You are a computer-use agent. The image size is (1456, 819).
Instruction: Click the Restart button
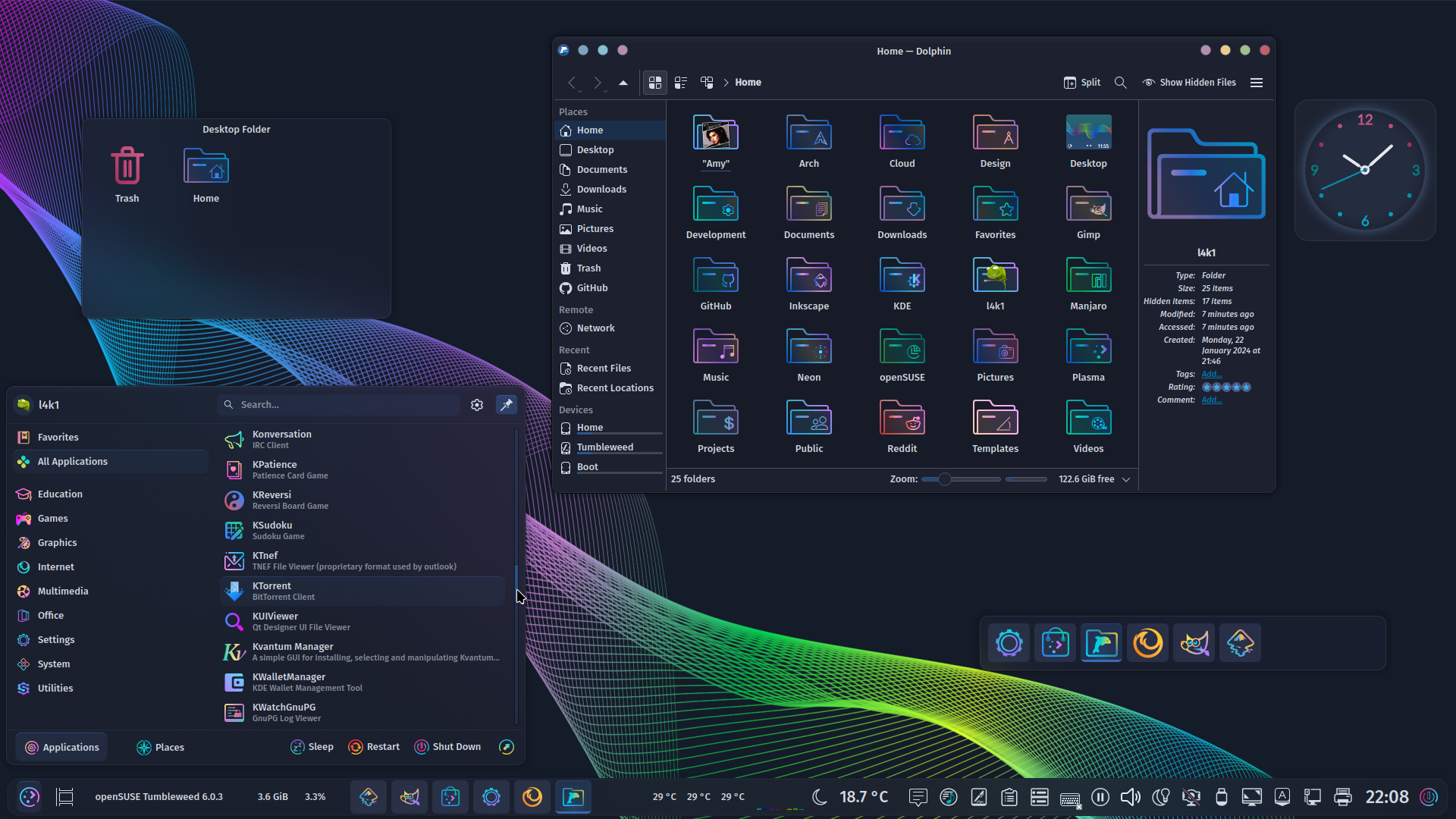374,748
